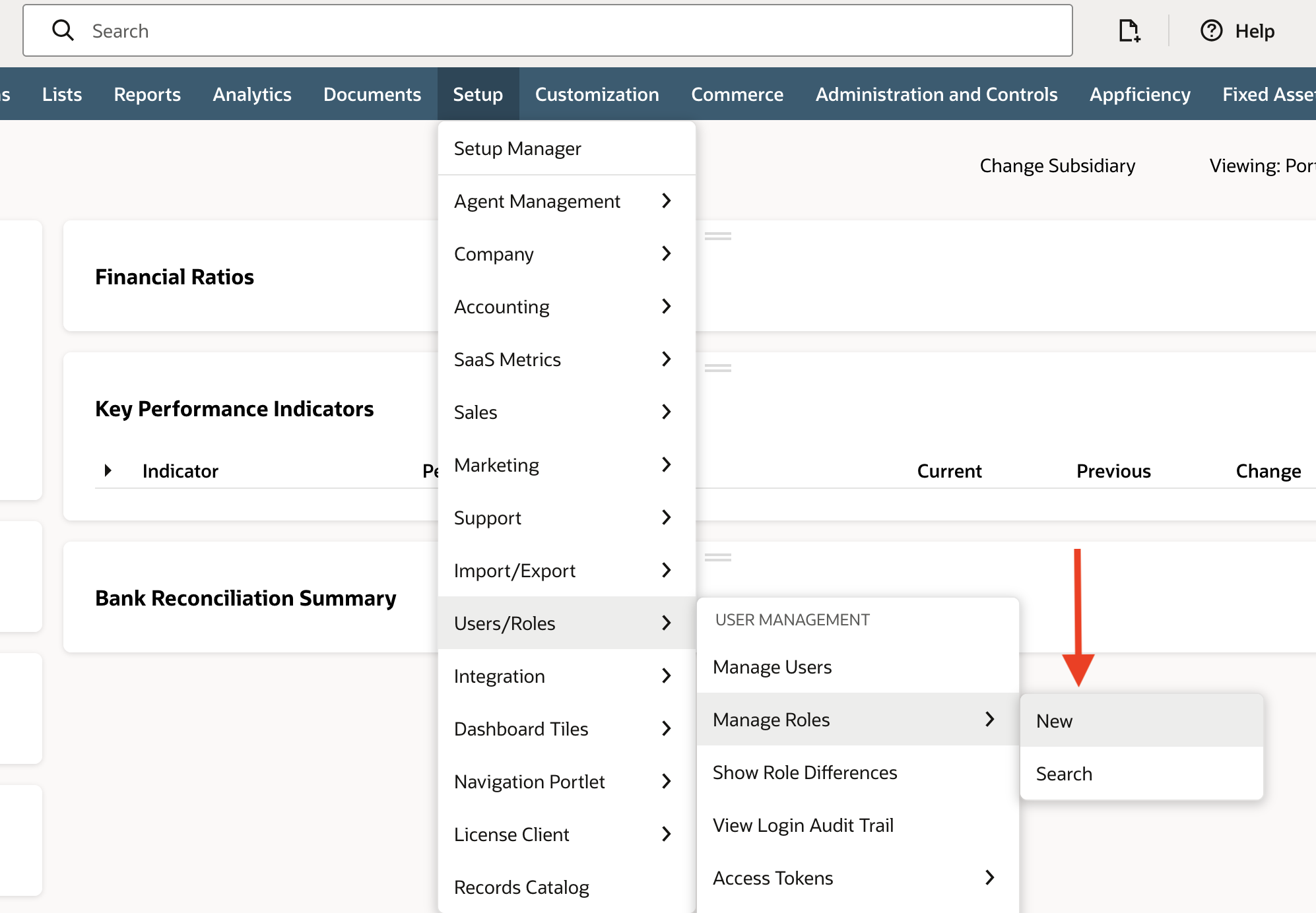Image resolution: width=1316 pixels, height=913 pixels.
Task: Open the License Client submenu
Action: click(x=567, y=834)
